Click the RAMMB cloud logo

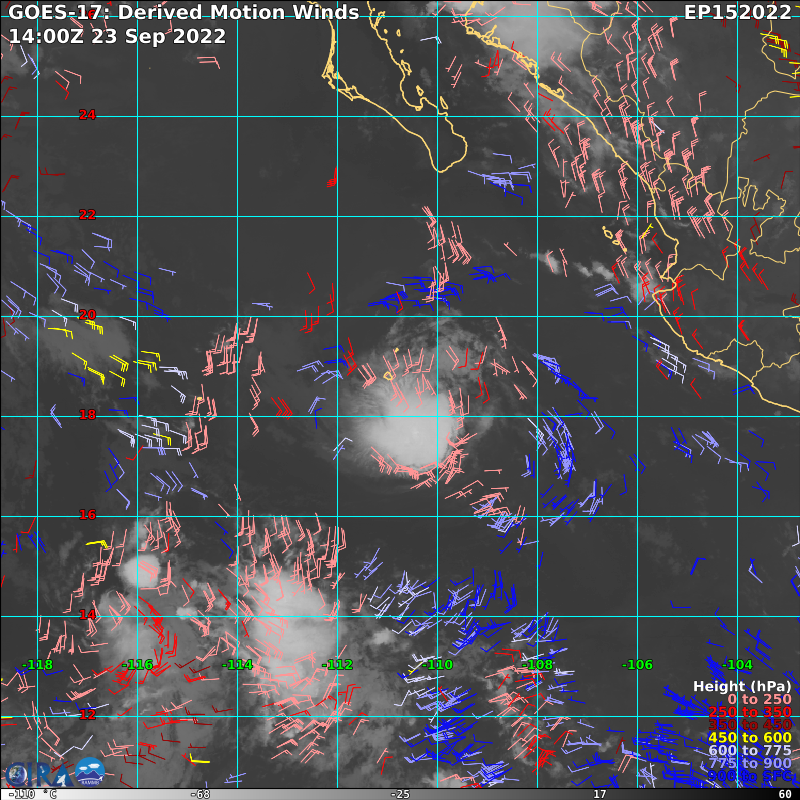pyautogui.click(x=90, y=772)
